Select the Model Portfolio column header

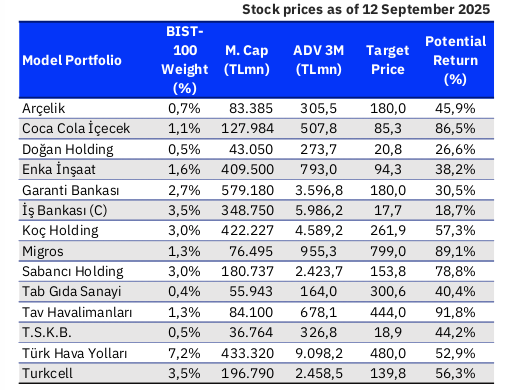tap(72, 60)
